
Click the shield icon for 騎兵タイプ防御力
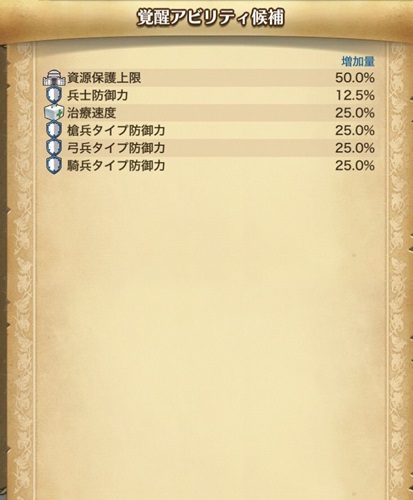(54, 165)
